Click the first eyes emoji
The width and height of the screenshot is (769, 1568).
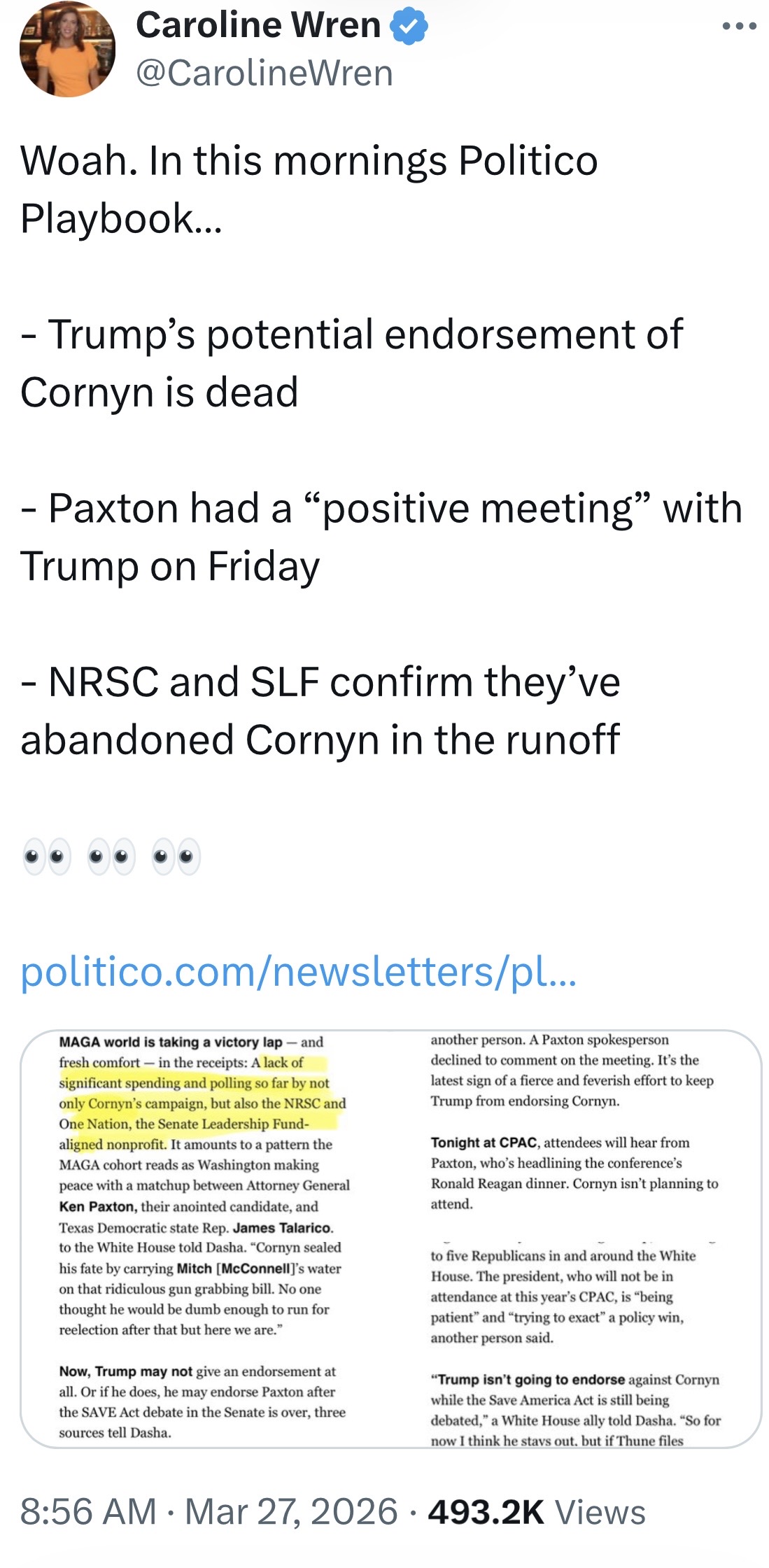pyautogui.click(x=46, y=856)
